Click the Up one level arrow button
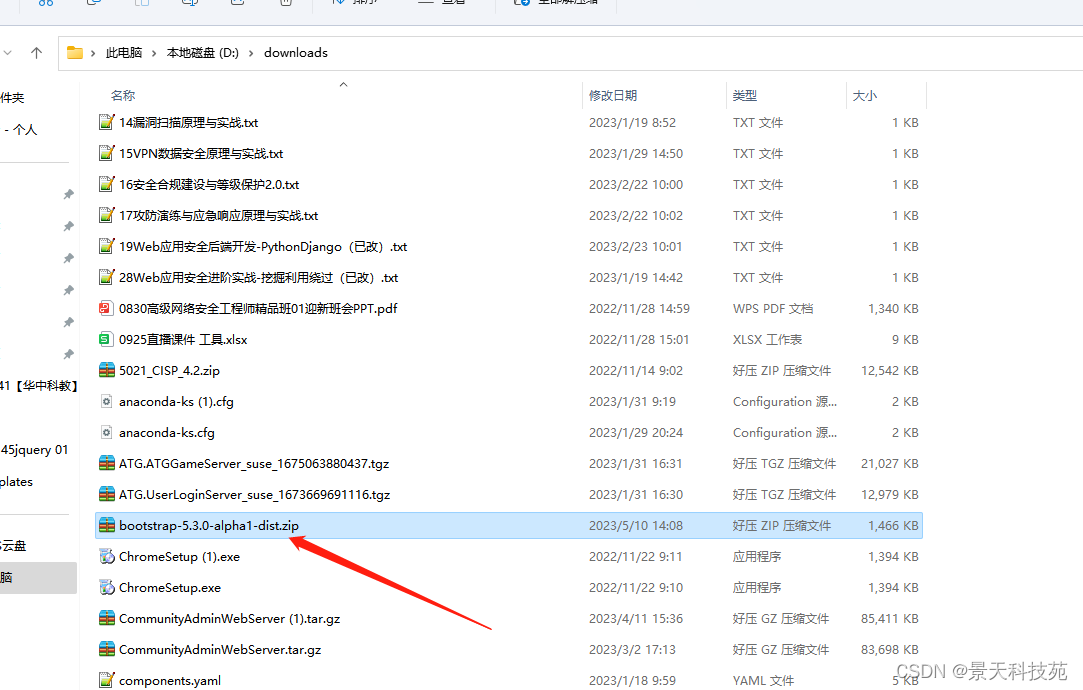 (x=37, y=52)
